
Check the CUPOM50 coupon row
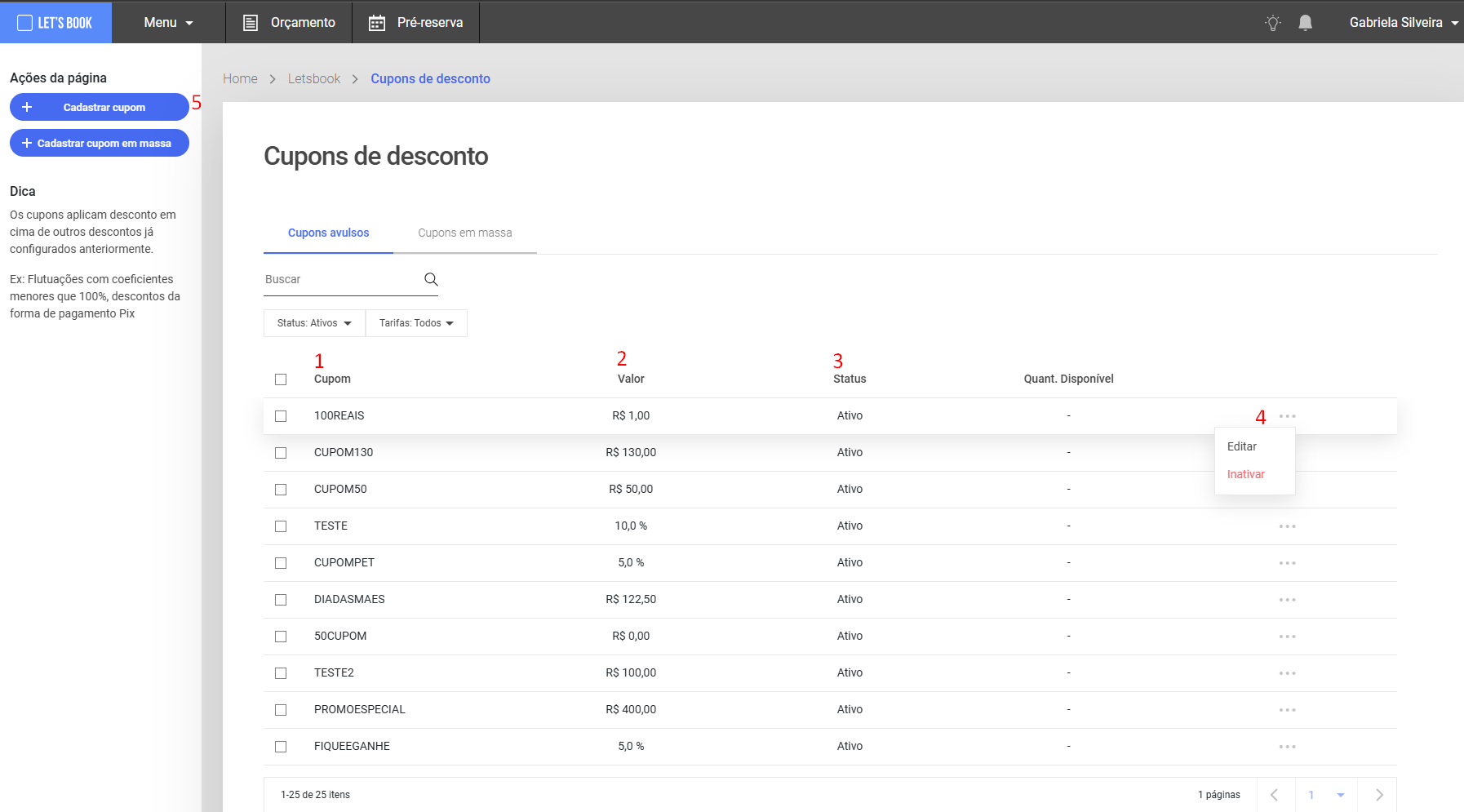pos(281,490)
